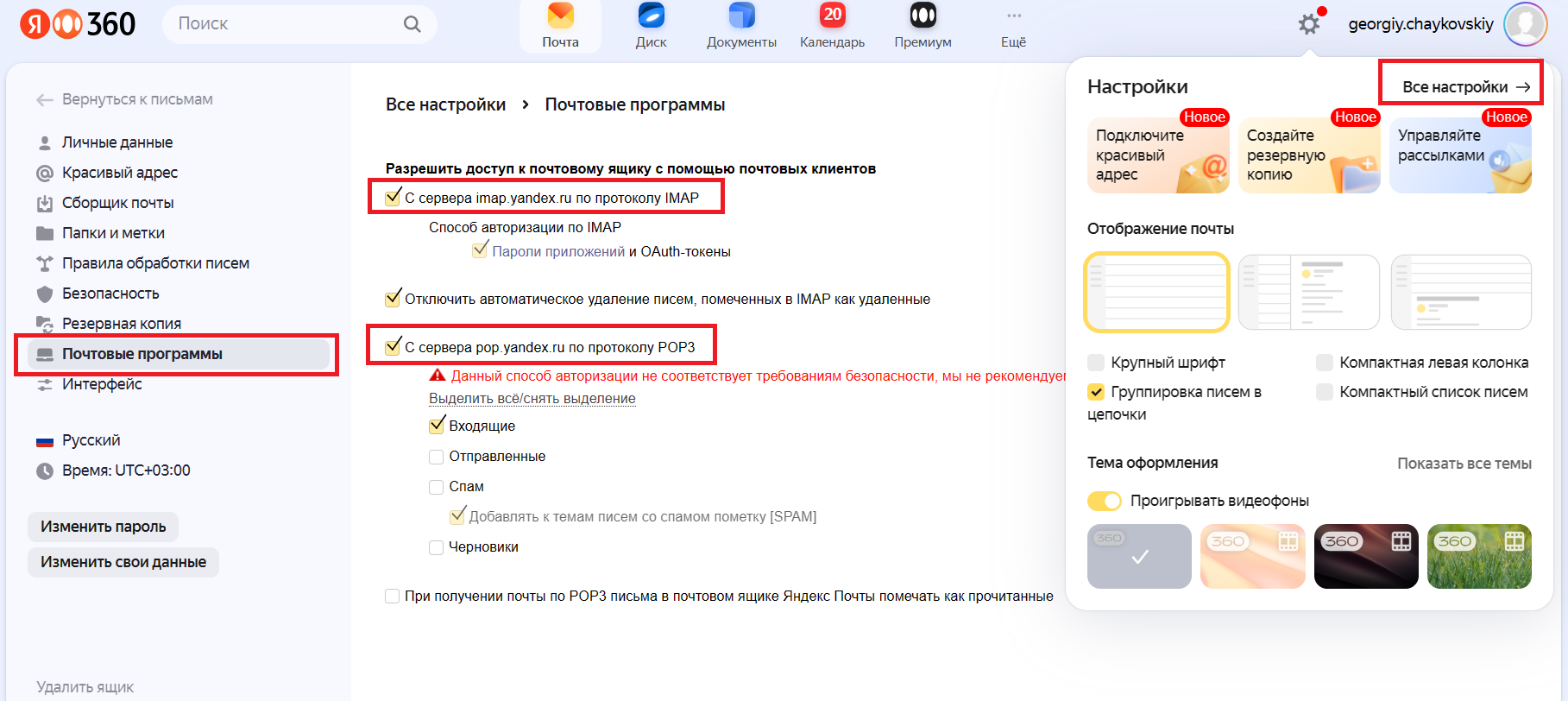Open Безопасность settings section
Viewport: 1568px width, 701px height.
tap(110, 294)
